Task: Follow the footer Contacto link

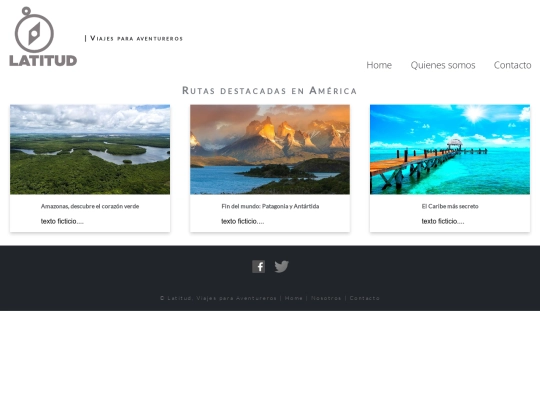Action: tap(364, 298)
